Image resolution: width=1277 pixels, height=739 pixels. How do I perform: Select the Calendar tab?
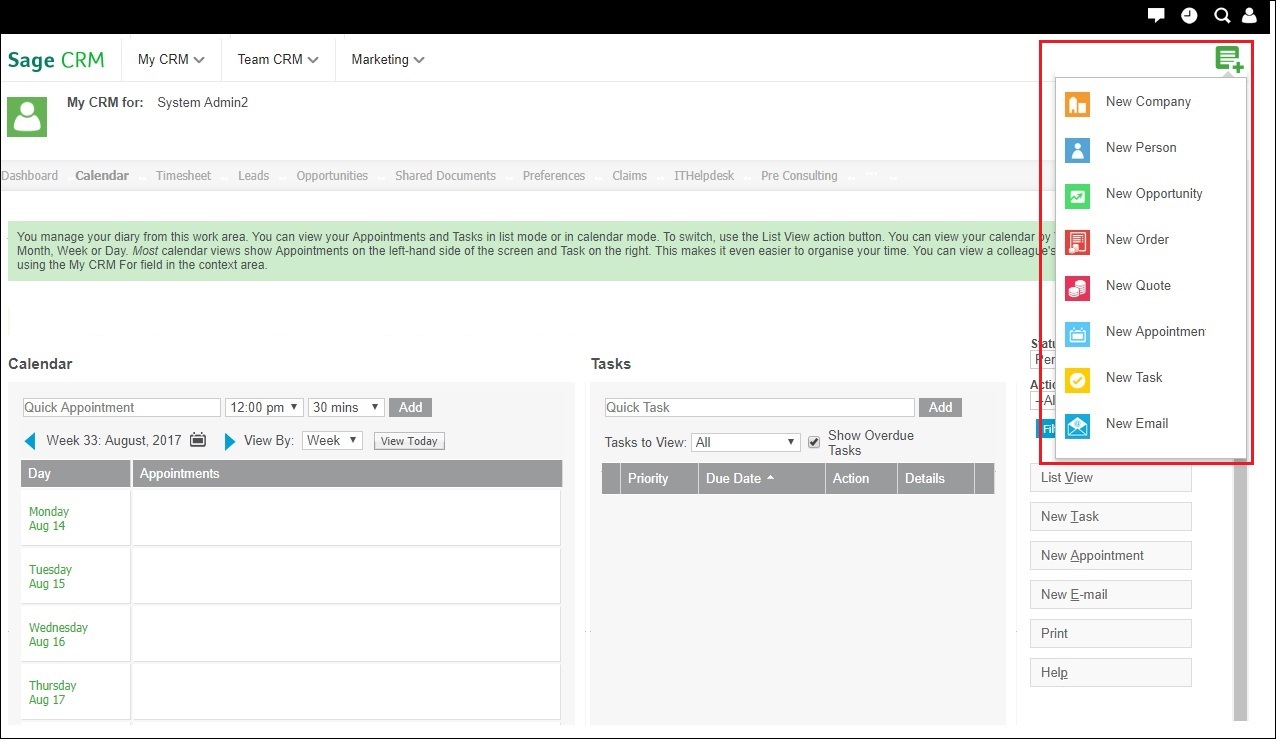102,176
